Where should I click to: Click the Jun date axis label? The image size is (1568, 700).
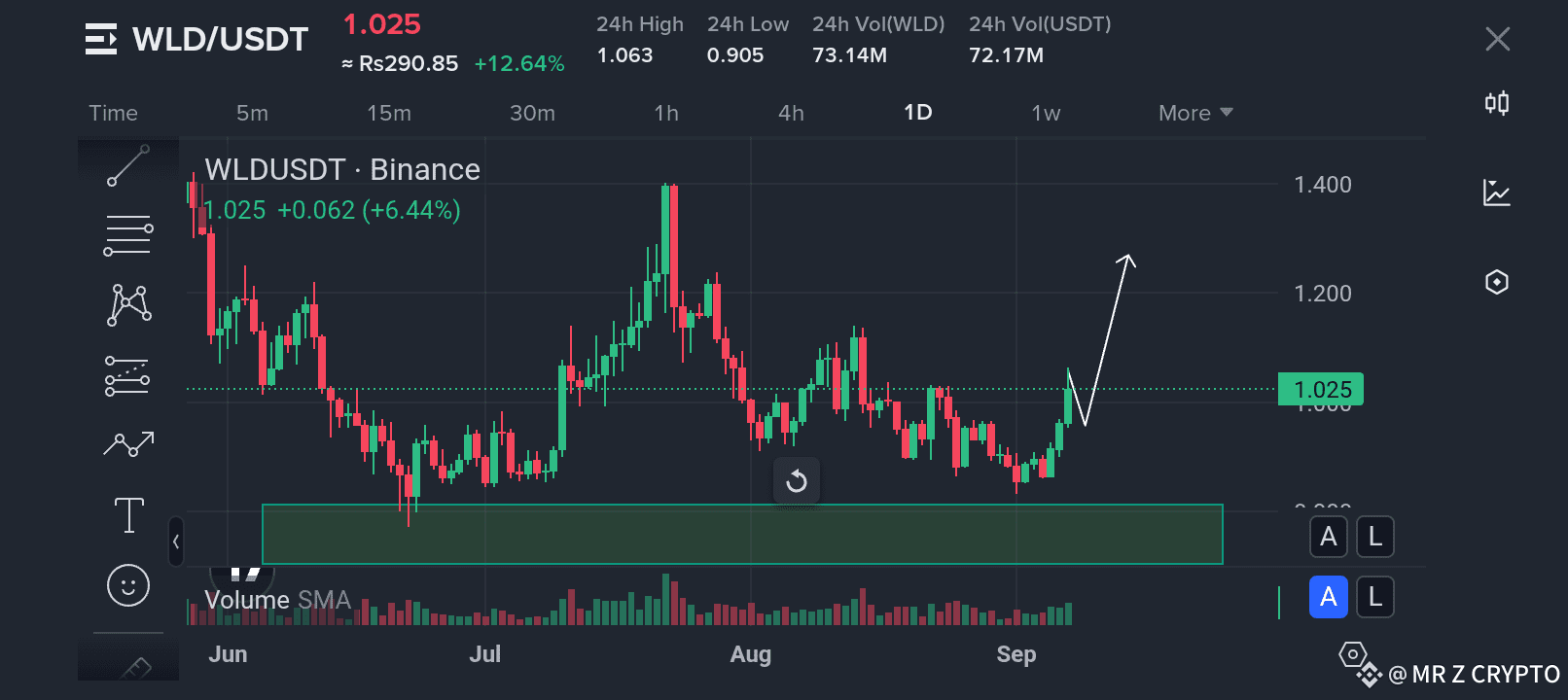click(228, 654)
